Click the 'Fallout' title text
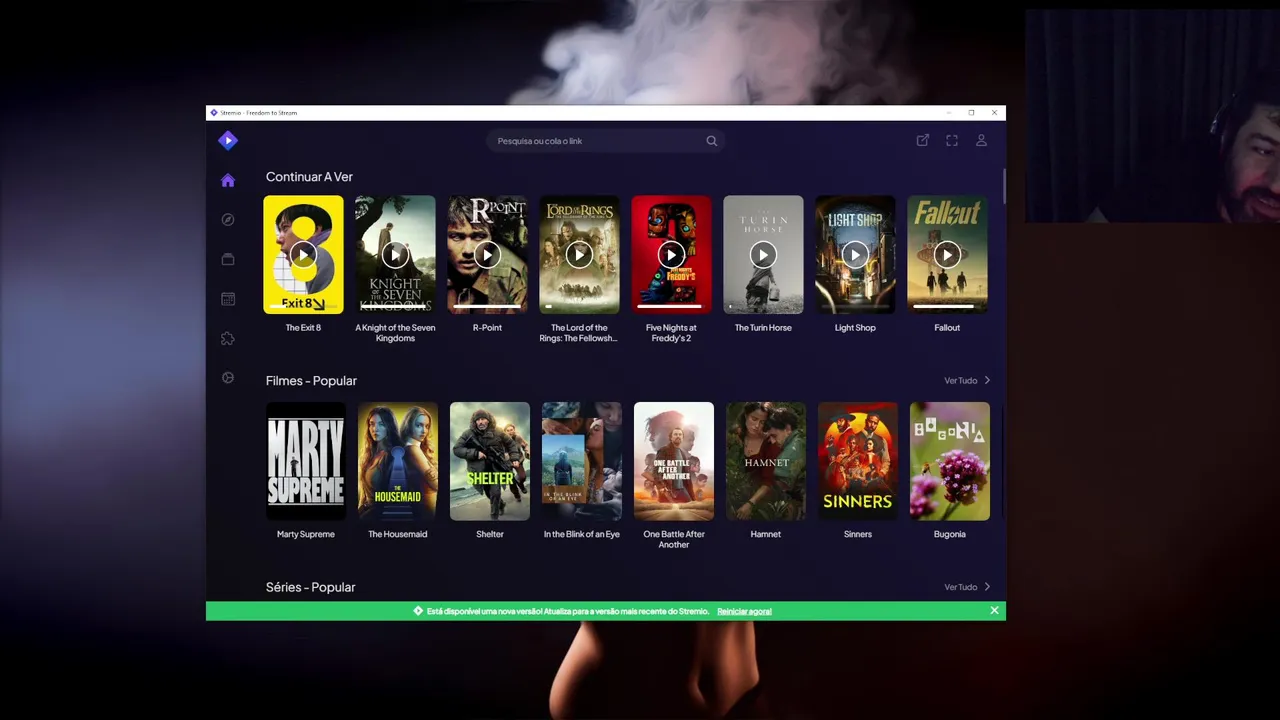Image resolution: width=1280 pixels, height=720 pixels. 947,328
